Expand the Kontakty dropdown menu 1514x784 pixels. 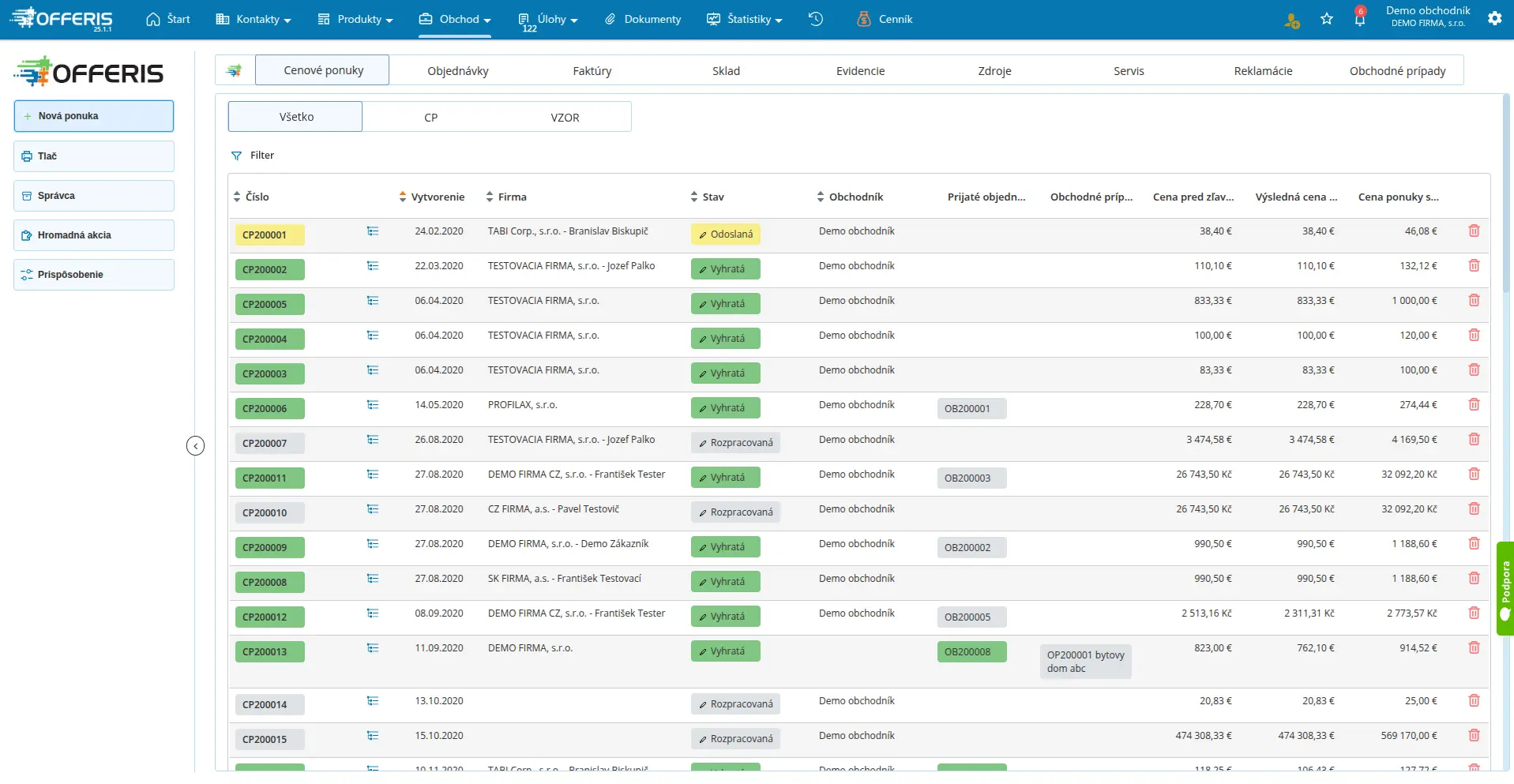tap(254, 19)
